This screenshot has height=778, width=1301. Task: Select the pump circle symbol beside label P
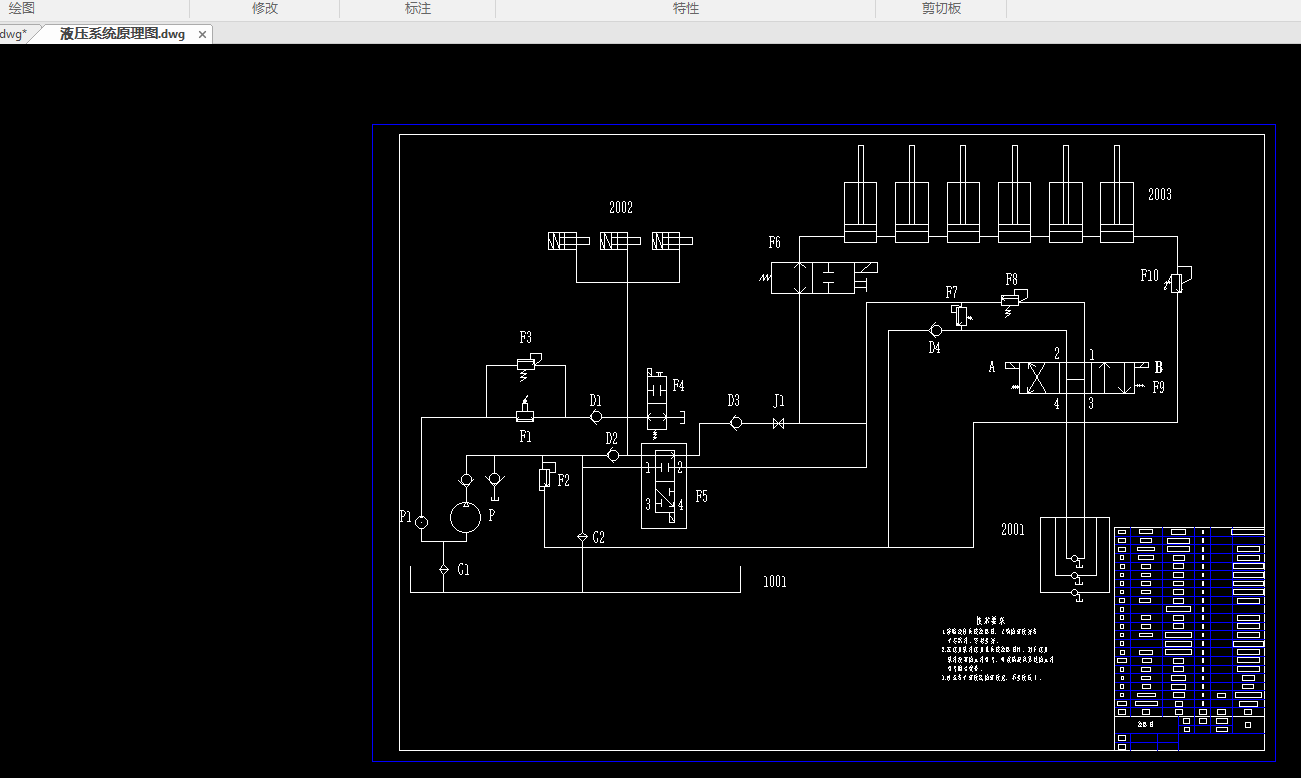point(465,517)
